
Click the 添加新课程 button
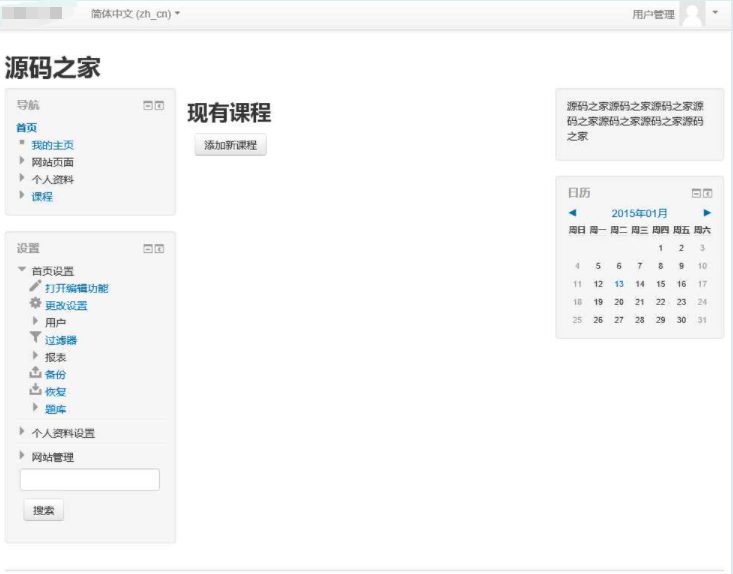click(230, 145)
